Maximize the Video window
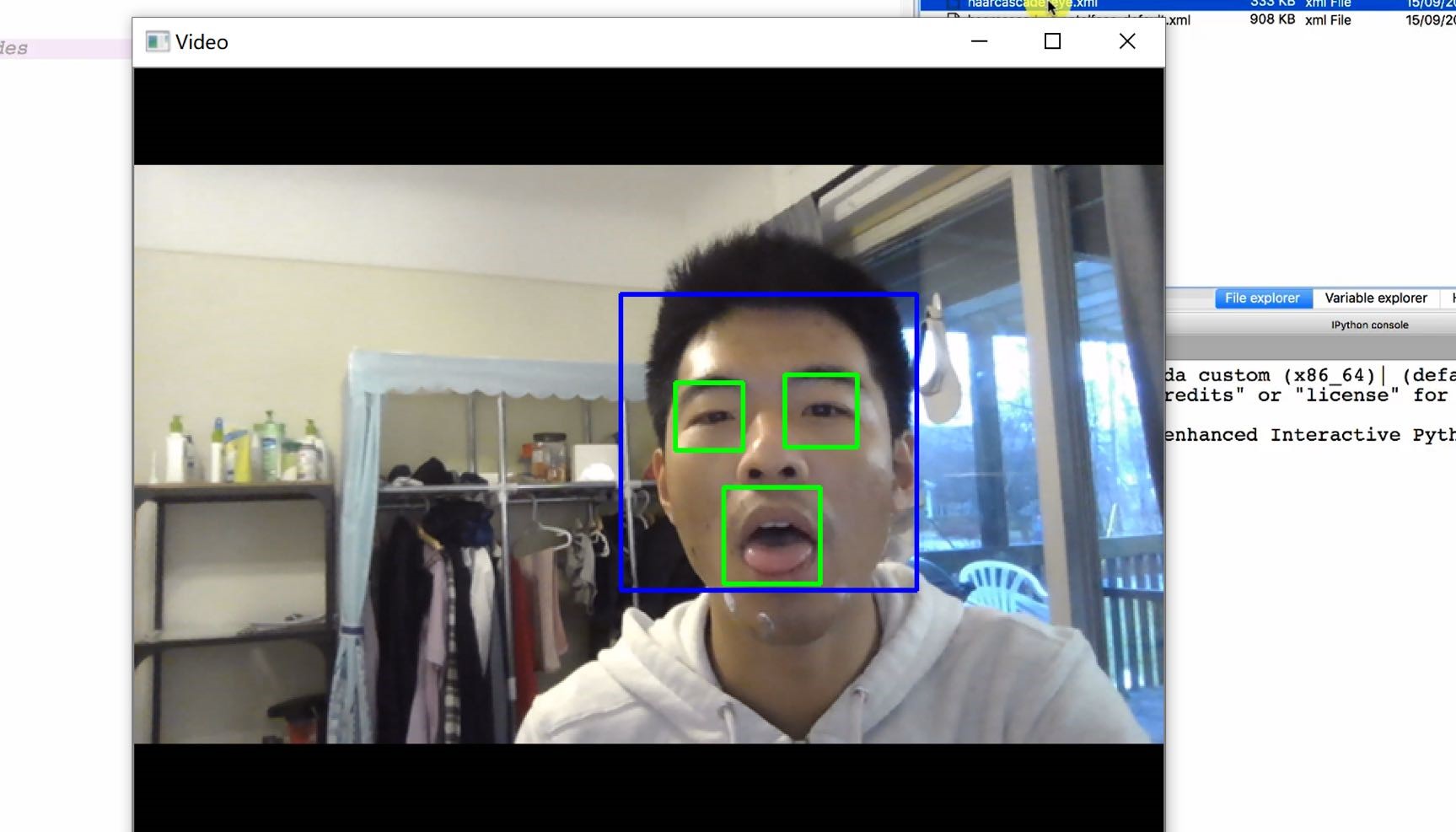 tap(1052, 41)
